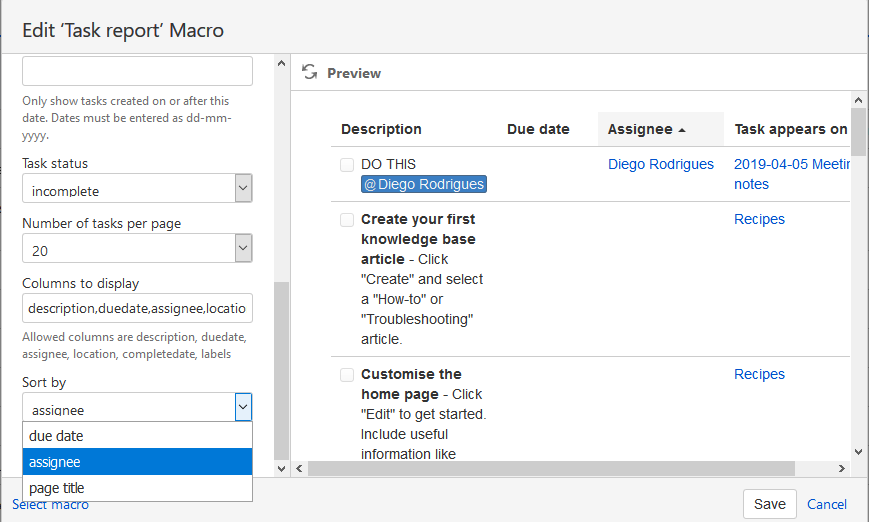Tick the Create your first knowledge base article checkbox
This screenshot has width=869, height=522.
(347, 219)
